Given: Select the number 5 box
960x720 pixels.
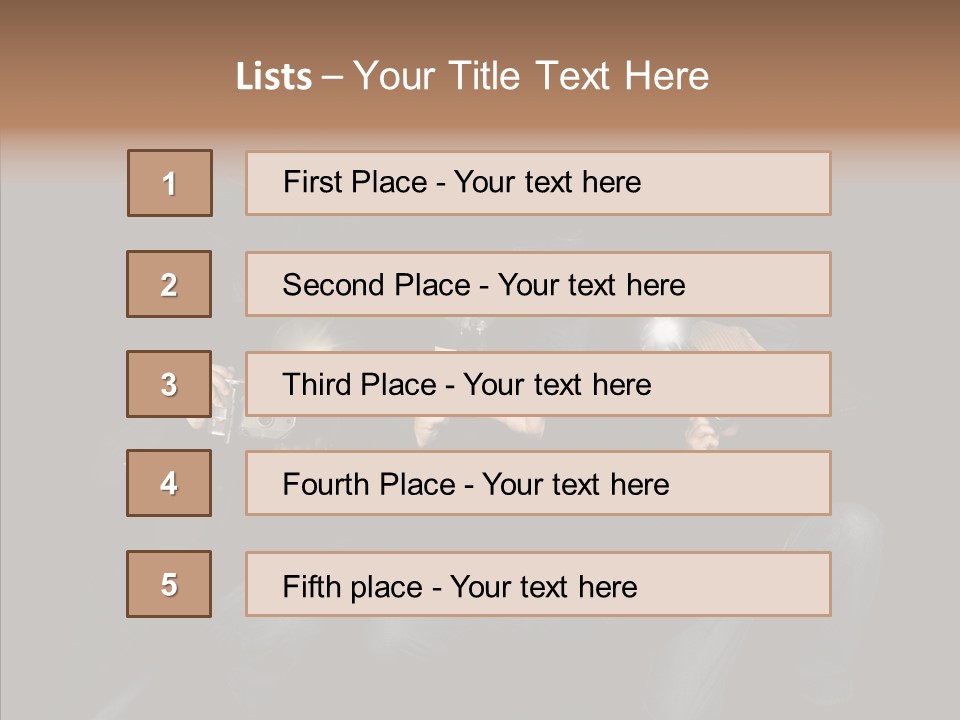Looking at the screenshot, I should tap(169, 584).
